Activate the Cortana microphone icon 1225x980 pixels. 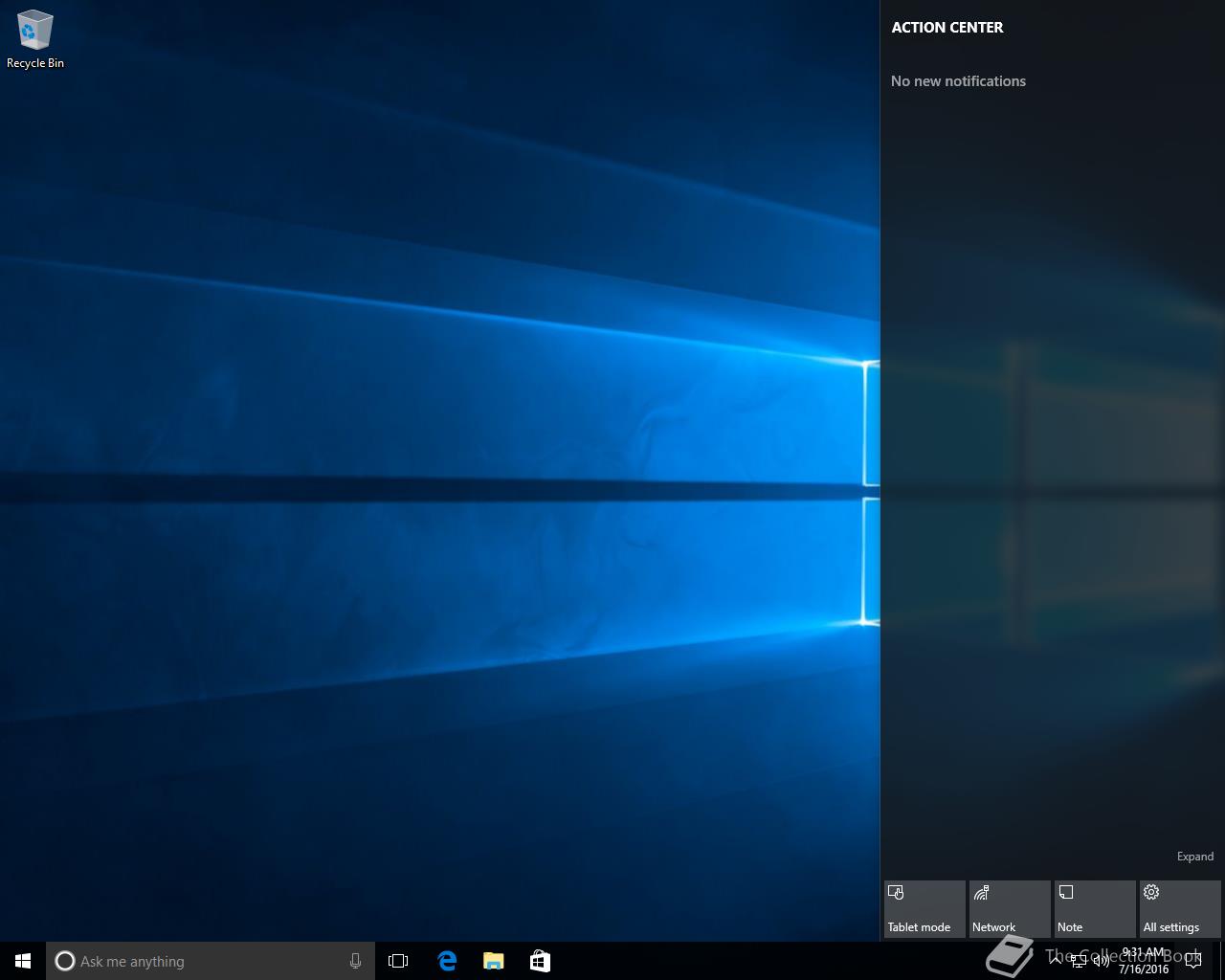355,961
